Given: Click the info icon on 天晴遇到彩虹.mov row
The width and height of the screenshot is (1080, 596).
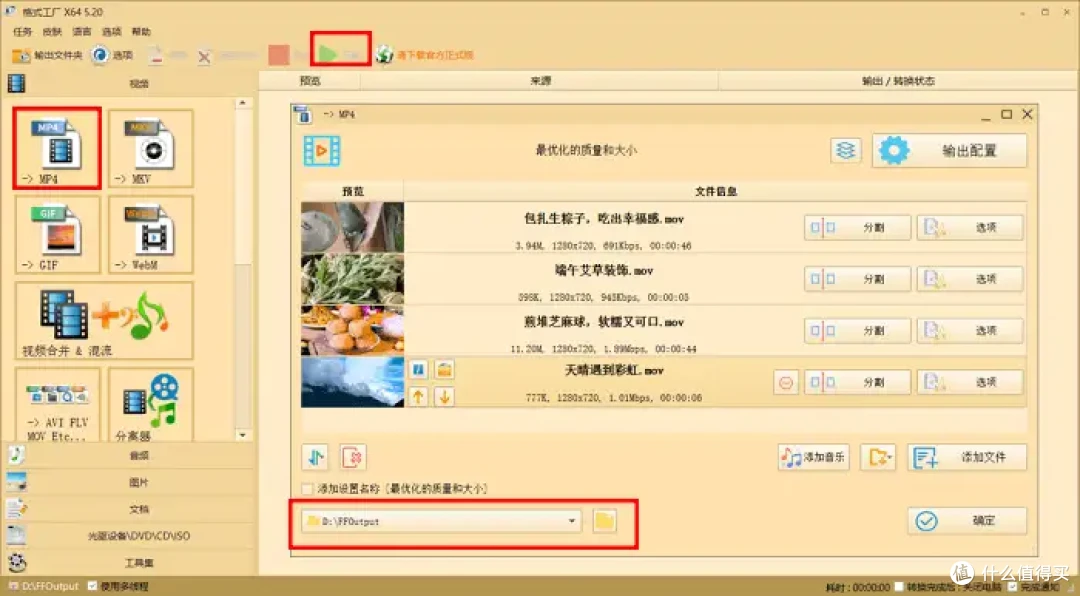Looking at the screenshot, I should point(418,370).
